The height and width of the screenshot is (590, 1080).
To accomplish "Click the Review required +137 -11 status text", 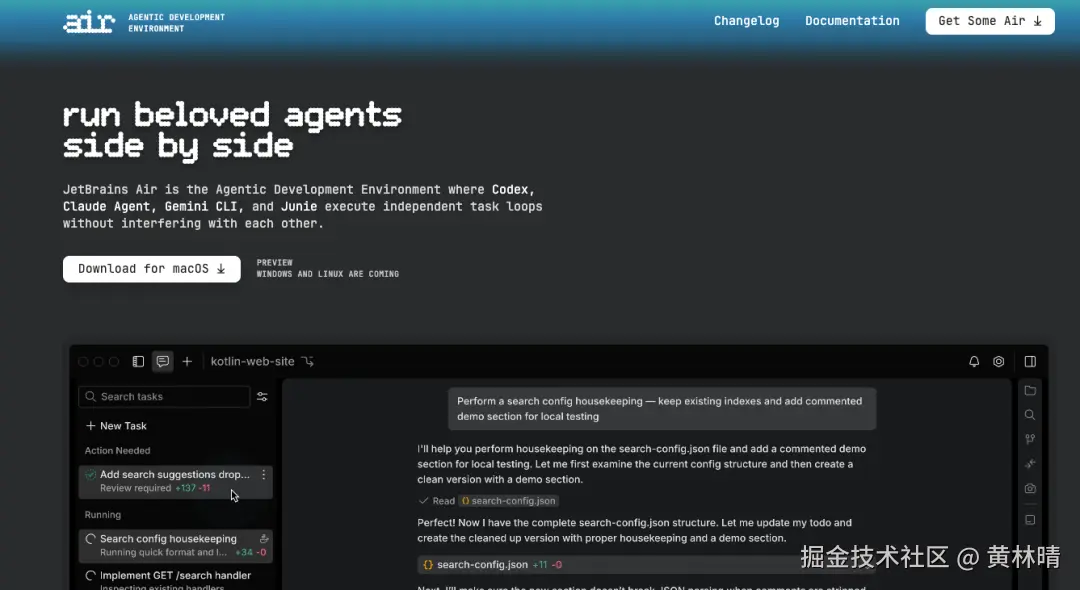I will click(155, 488).
